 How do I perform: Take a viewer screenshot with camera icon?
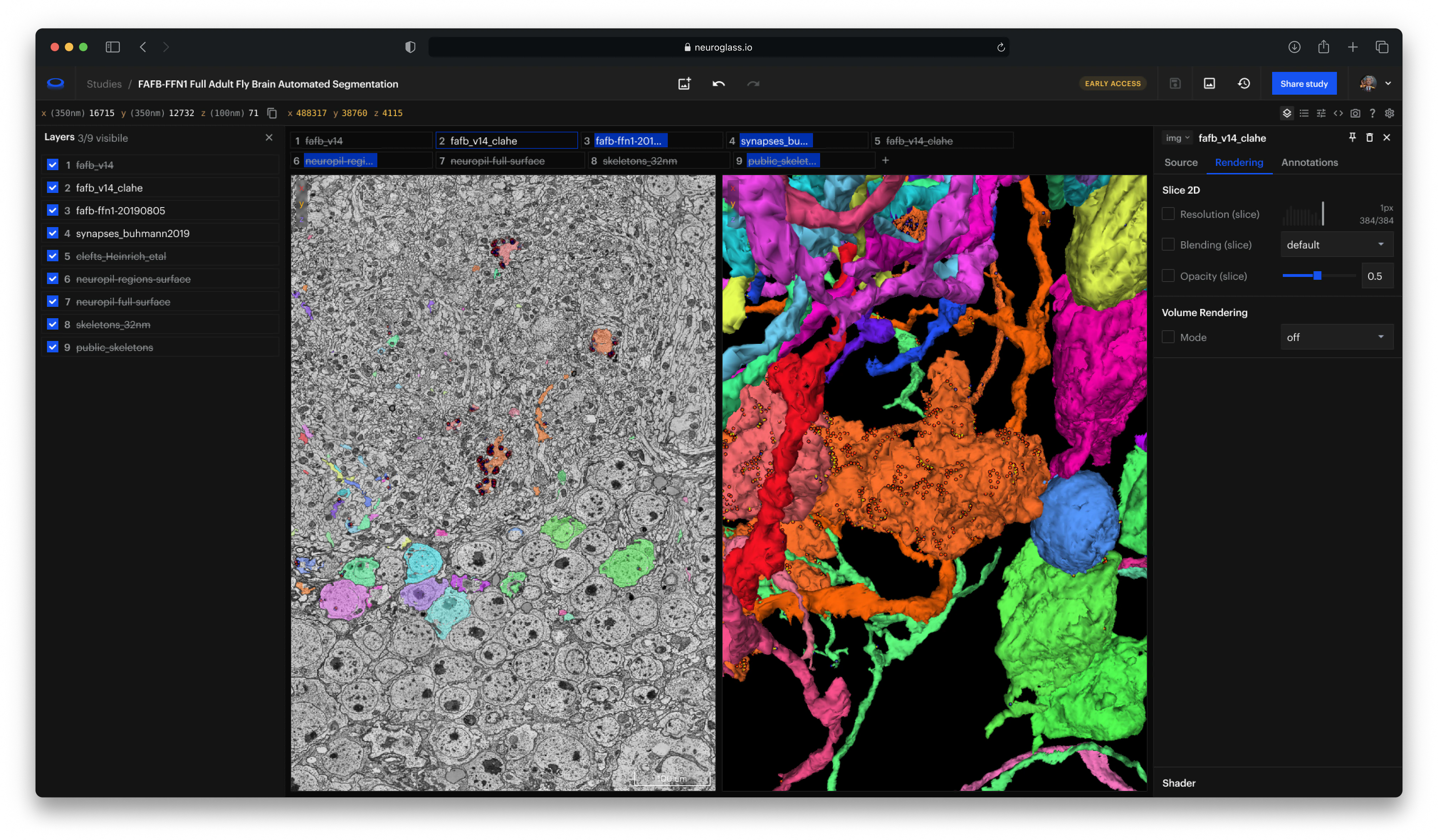tap(1355, 113)
